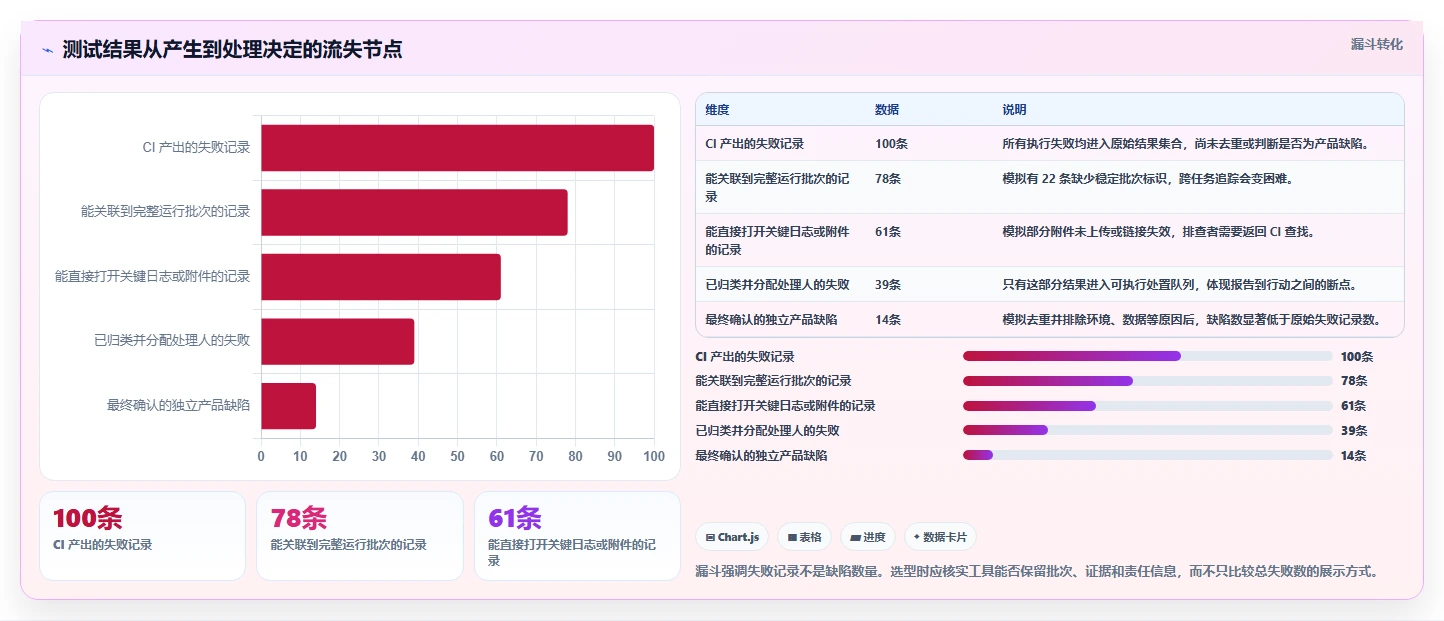Click the progress list label CI 产出的失败记录
Image resolution: width=1444 pixels, height=621 pixels.
(745, 357)
